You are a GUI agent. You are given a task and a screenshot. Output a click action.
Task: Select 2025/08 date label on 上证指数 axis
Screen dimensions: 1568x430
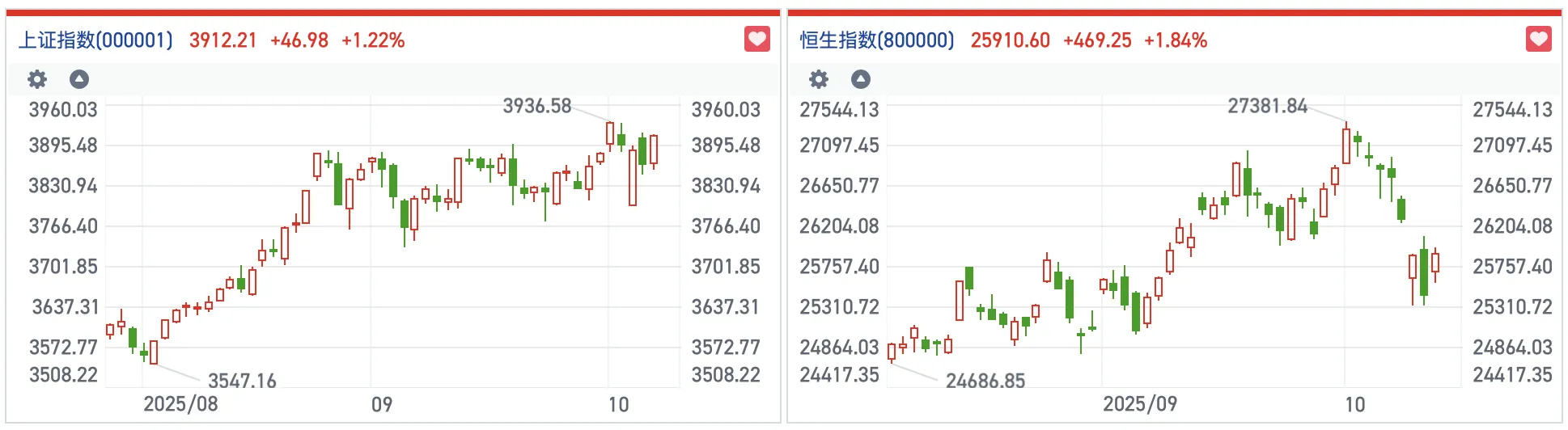(180, 404)
